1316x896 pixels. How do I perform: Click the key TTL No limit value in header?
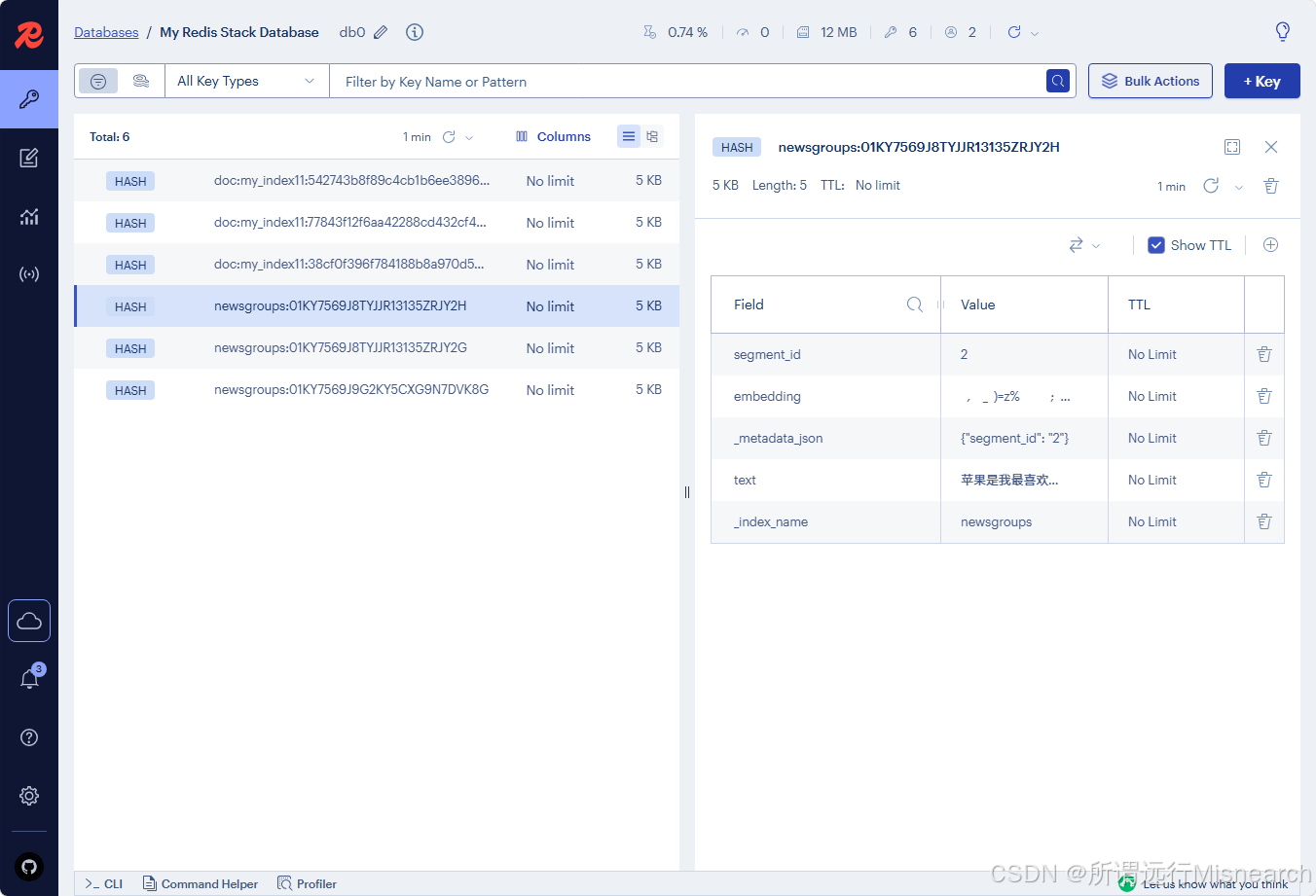coord(878,185)
